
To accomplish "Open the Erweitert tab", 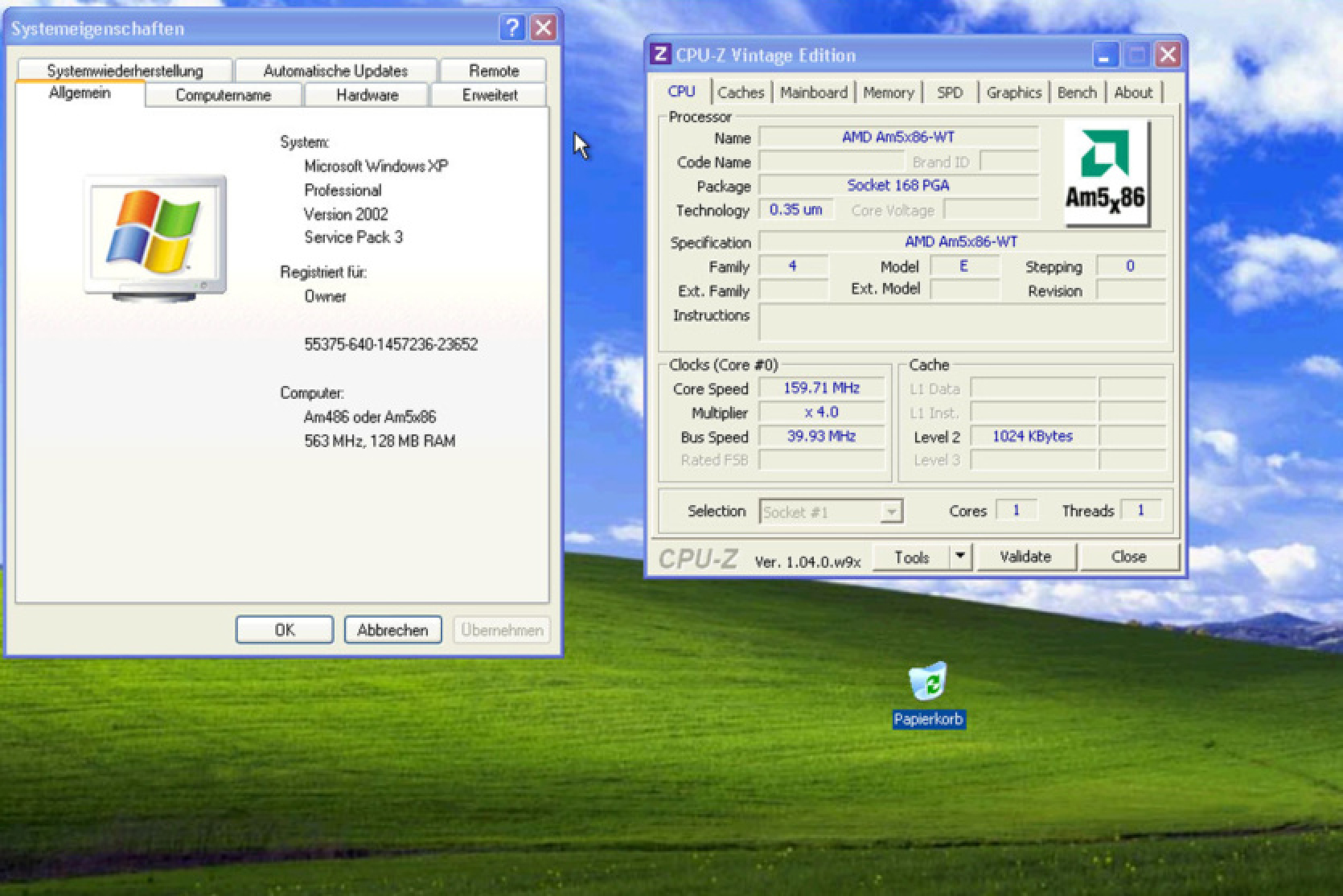I will pyautogui.click(x=490, y=95).
